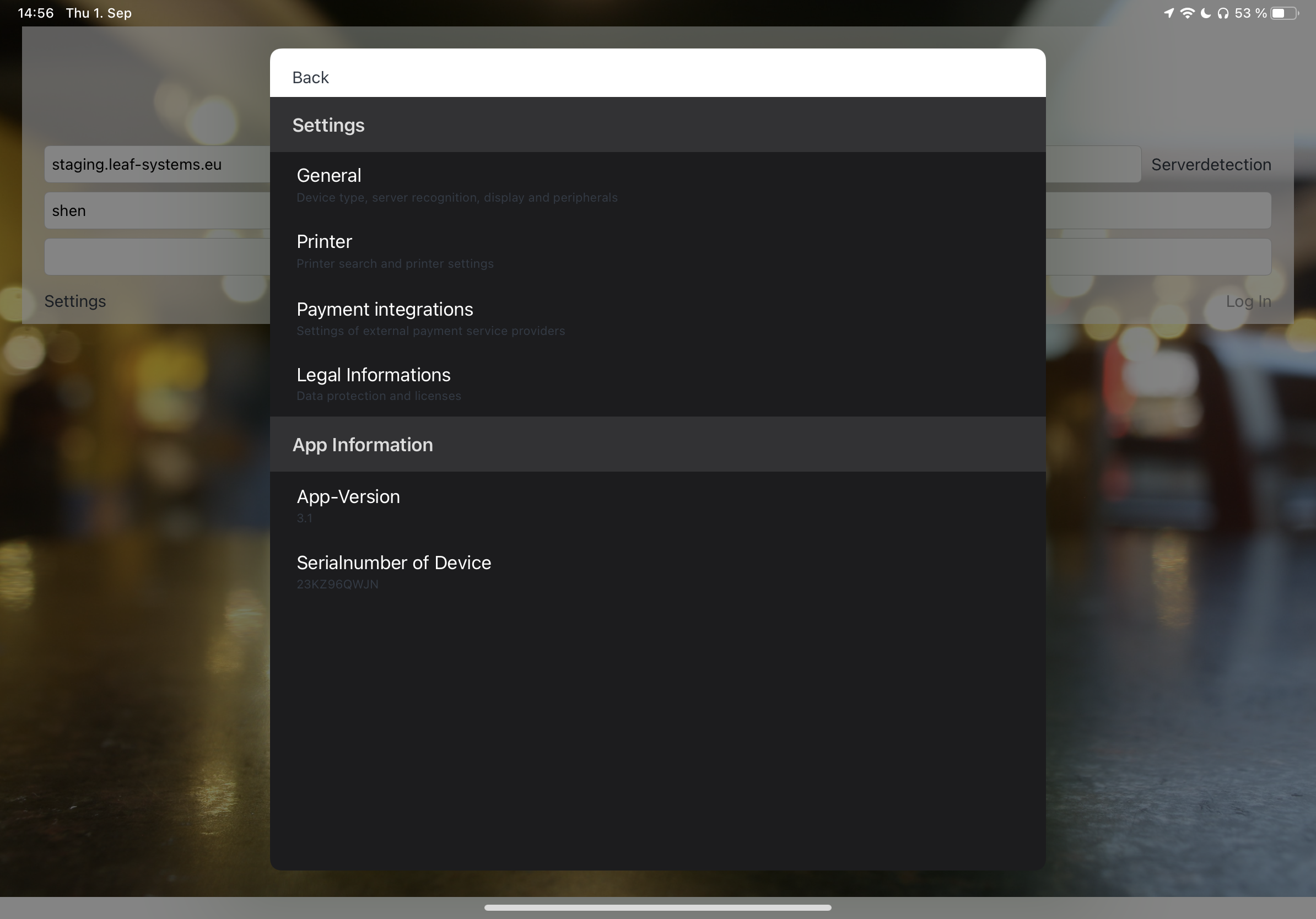This screenshot has width=1316, height=919.
Task: Click the Serverdetection button
Action: pos(1211,164)
